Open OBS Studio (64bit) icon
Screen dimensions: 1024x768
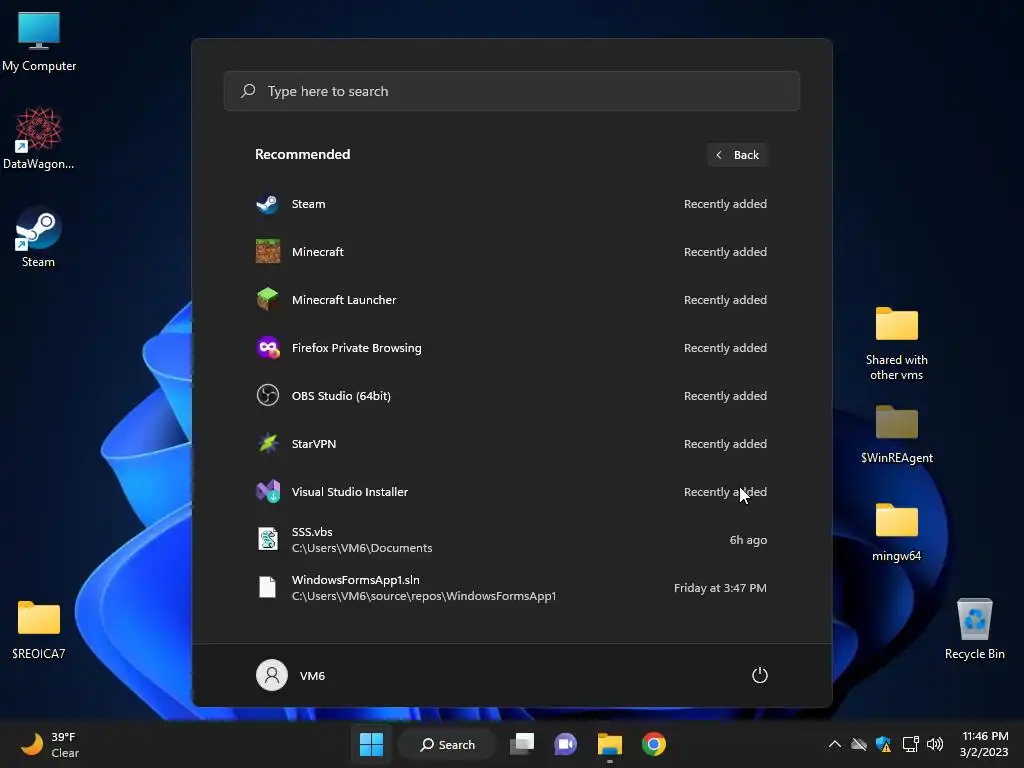click(x=268, y=395)
